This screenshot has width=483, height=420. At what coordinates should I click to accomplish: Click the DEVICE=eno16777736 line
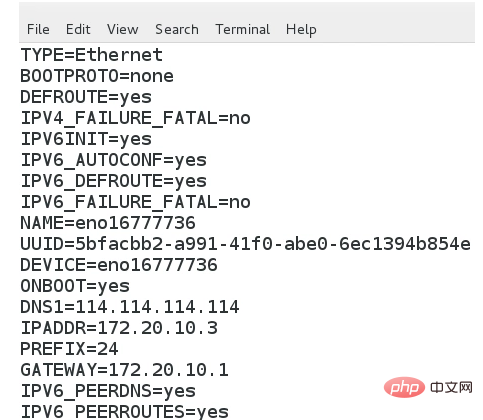[x=119, y=265]
